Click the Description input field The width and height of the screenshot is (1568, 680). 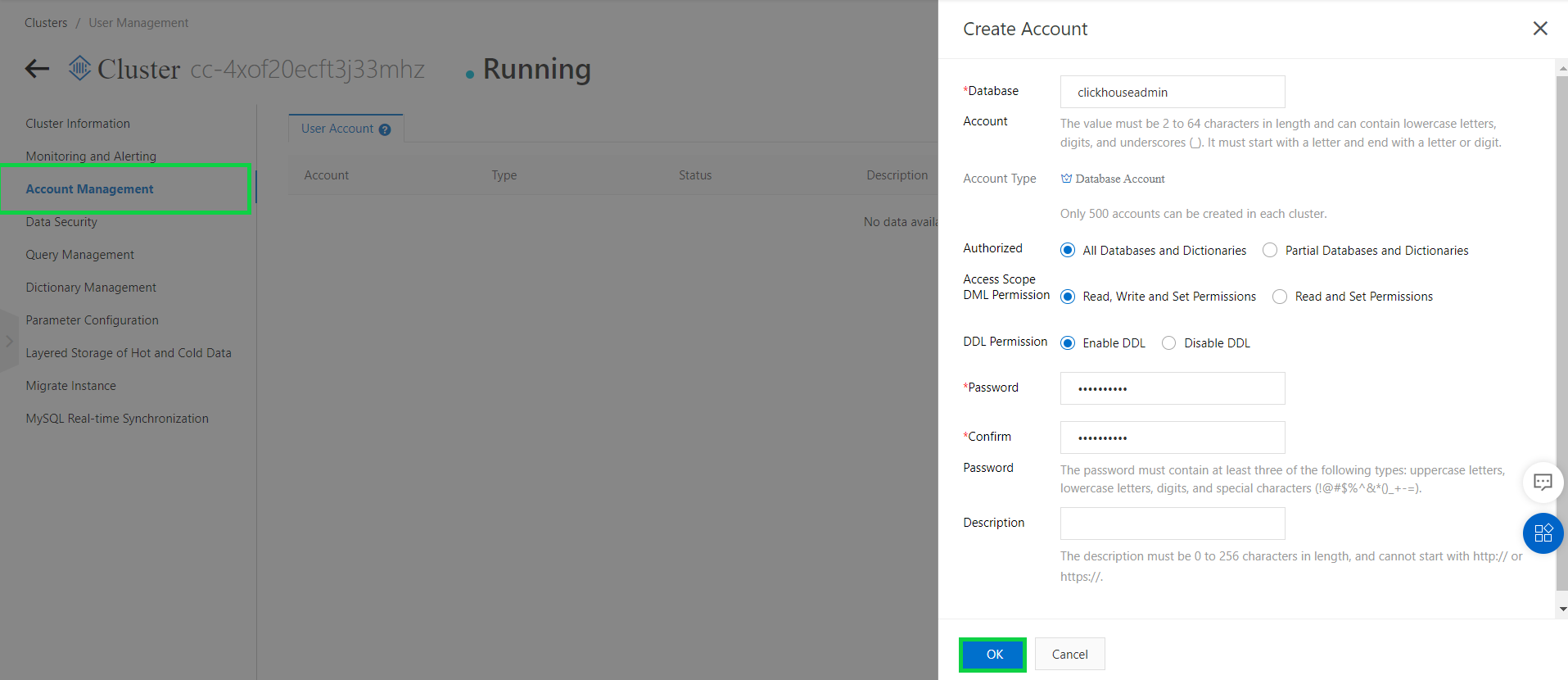coord(1173,524)
